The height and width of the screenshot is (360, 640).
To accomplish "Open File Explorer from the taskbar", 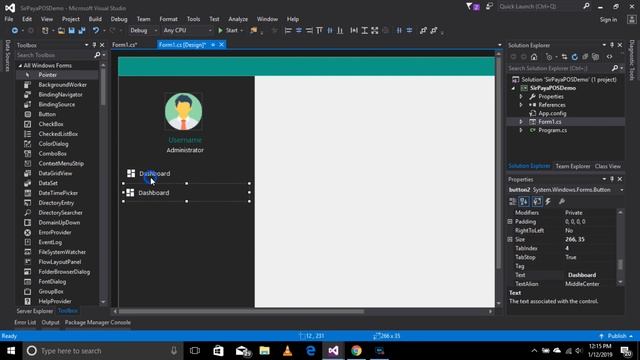I will 264,351.
